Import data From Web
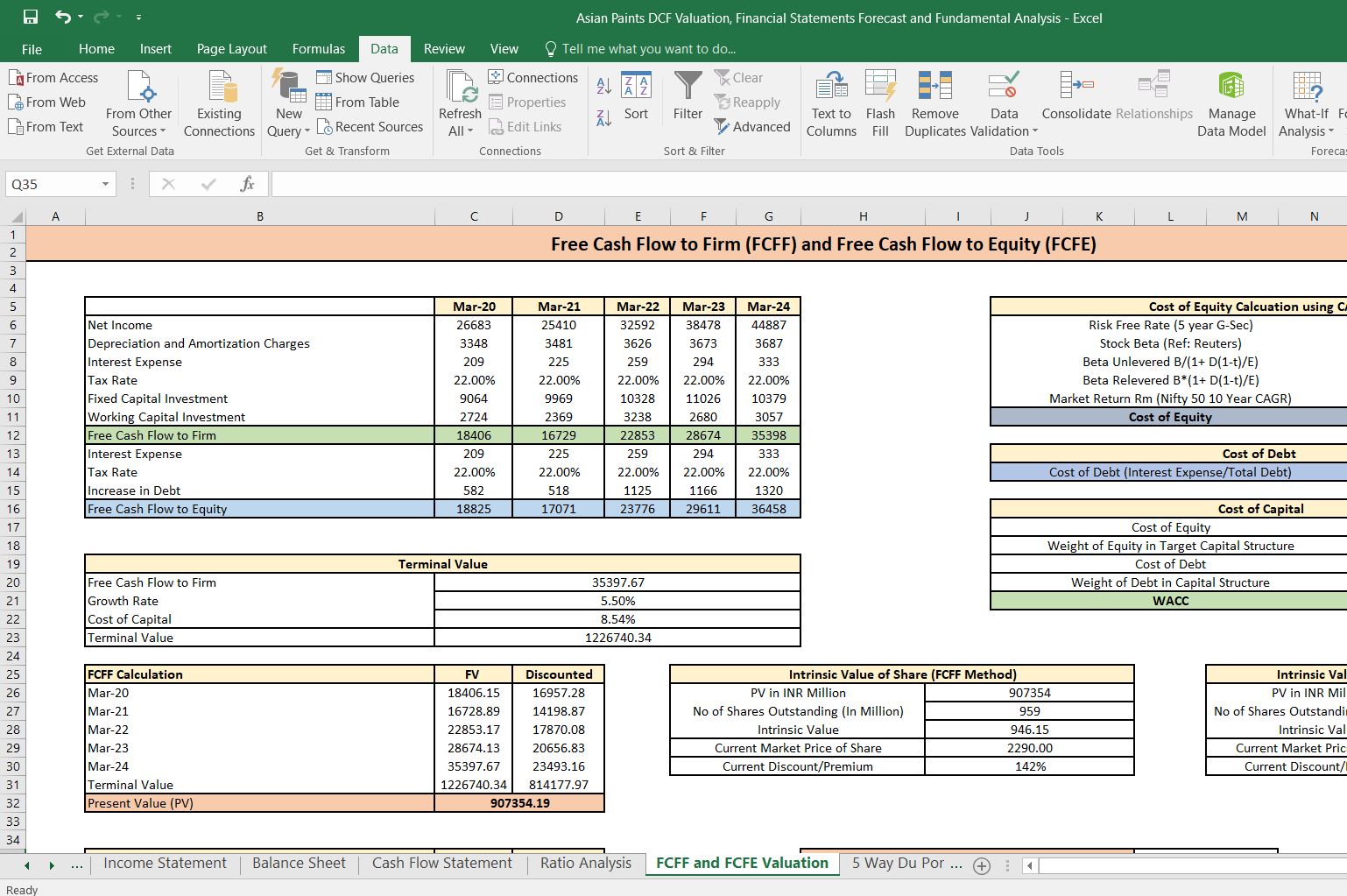Screen dimensions: 1347x896 pos(47,102)
